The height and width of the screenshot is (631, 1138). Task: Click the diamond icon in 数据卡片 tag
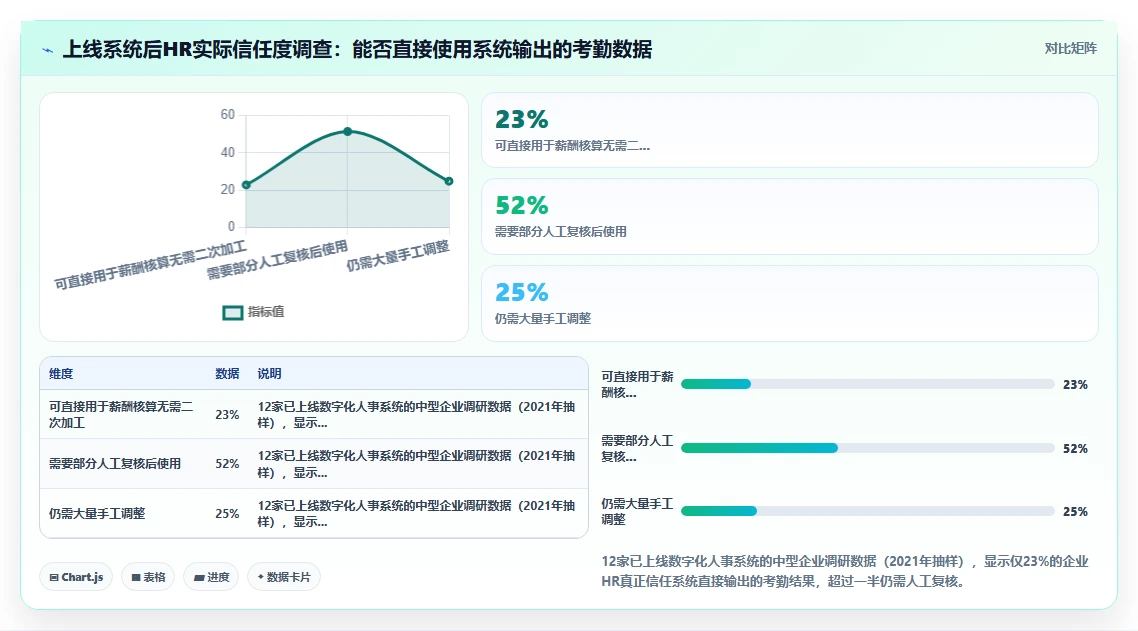(x=261, y=577)
